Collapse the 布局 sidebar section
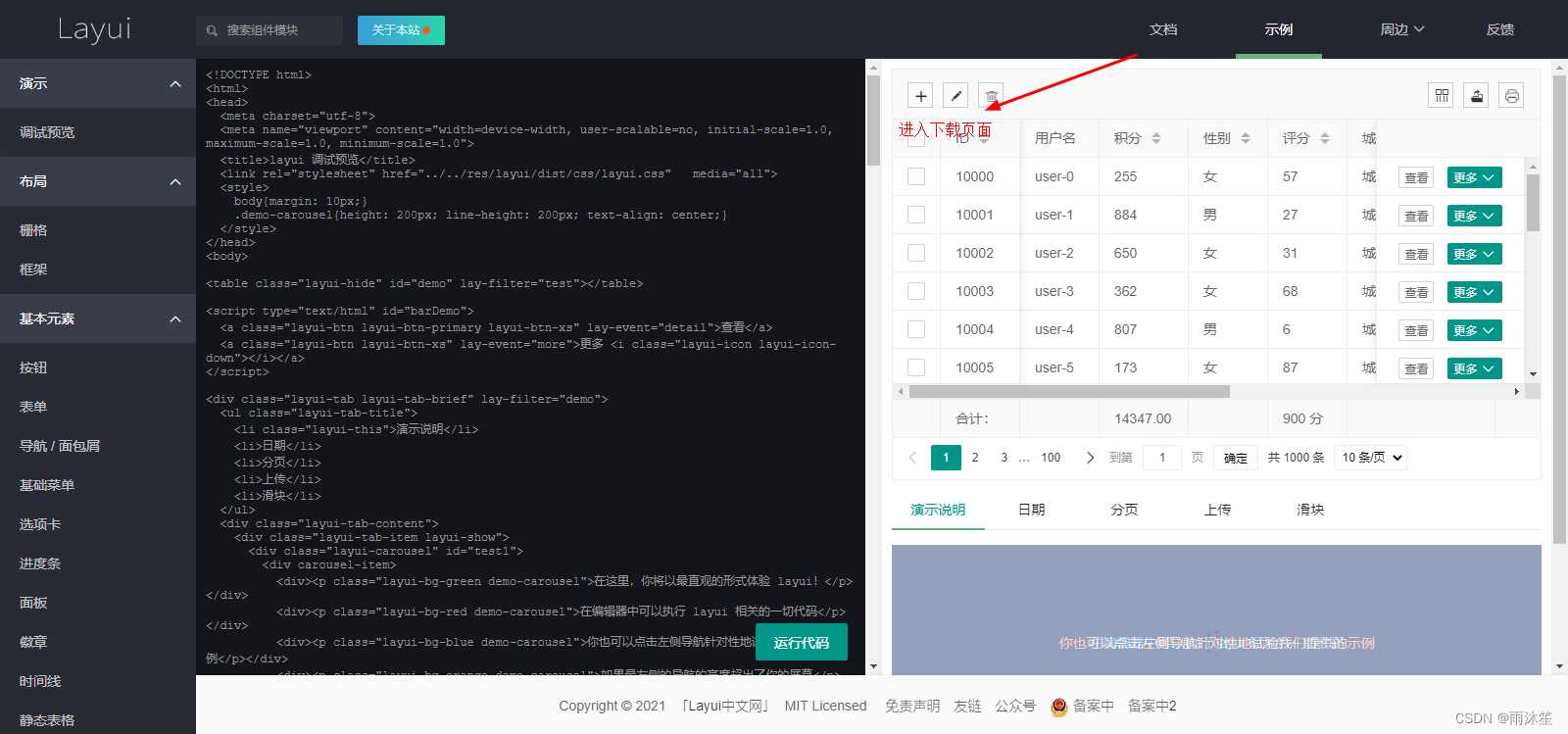The width and height of the screenshot is (1568, 734). 98,181
